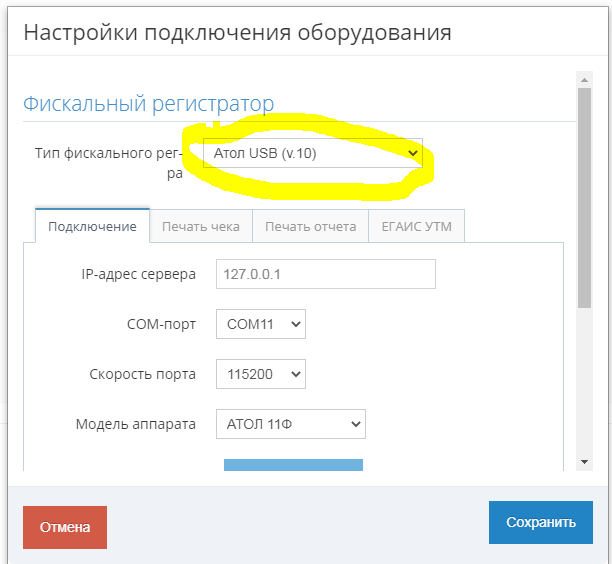Click the Настройки подключения оборудования dialog title
Viewport: 612px width, 564px height.
pos(237,32)
